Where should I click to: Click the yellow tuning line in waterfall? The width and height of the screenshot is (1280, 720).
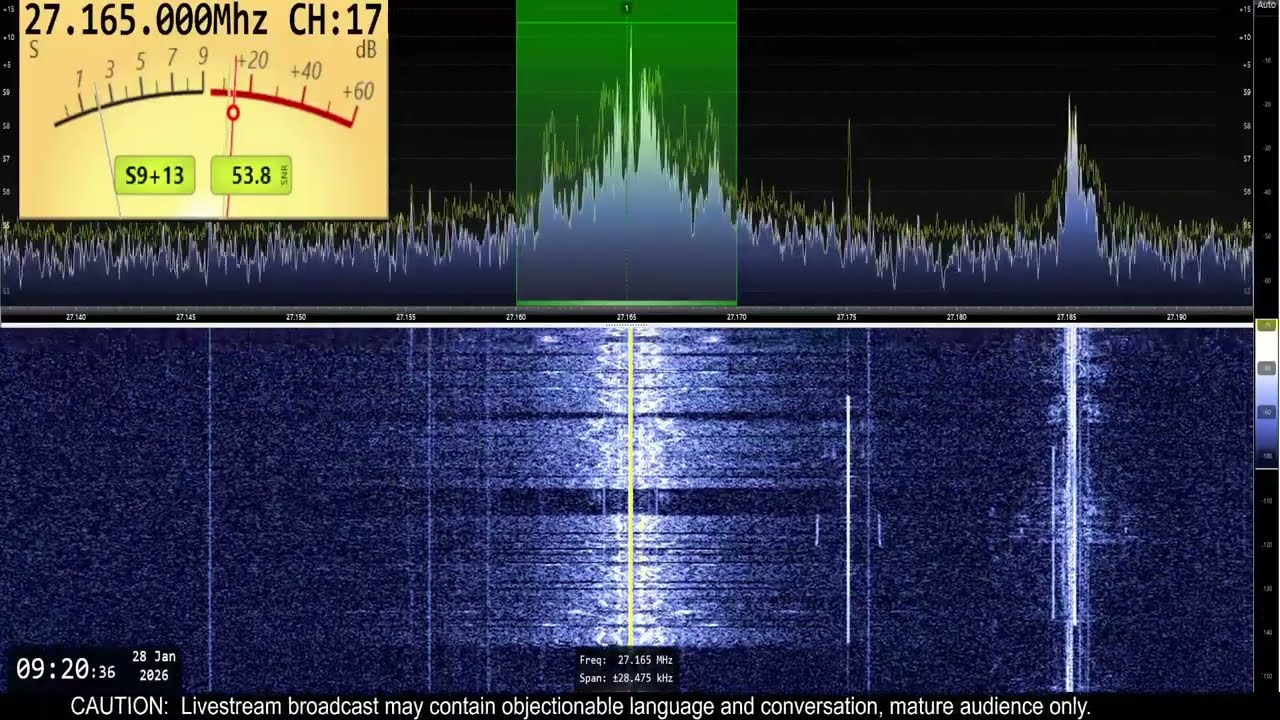(x=631, y=487)
